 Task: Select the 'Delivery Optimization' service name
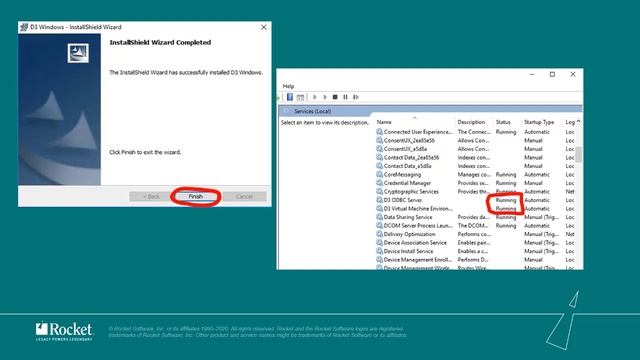409,234
